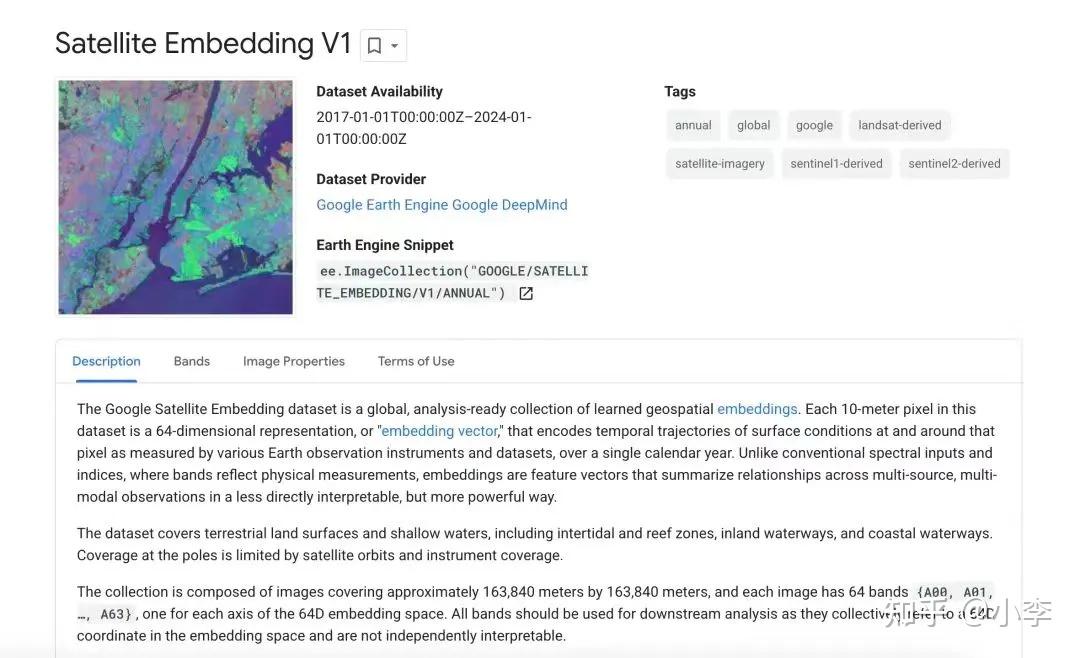
Task: Select the satellite-imagery tag chip
Action: [719, 163]
